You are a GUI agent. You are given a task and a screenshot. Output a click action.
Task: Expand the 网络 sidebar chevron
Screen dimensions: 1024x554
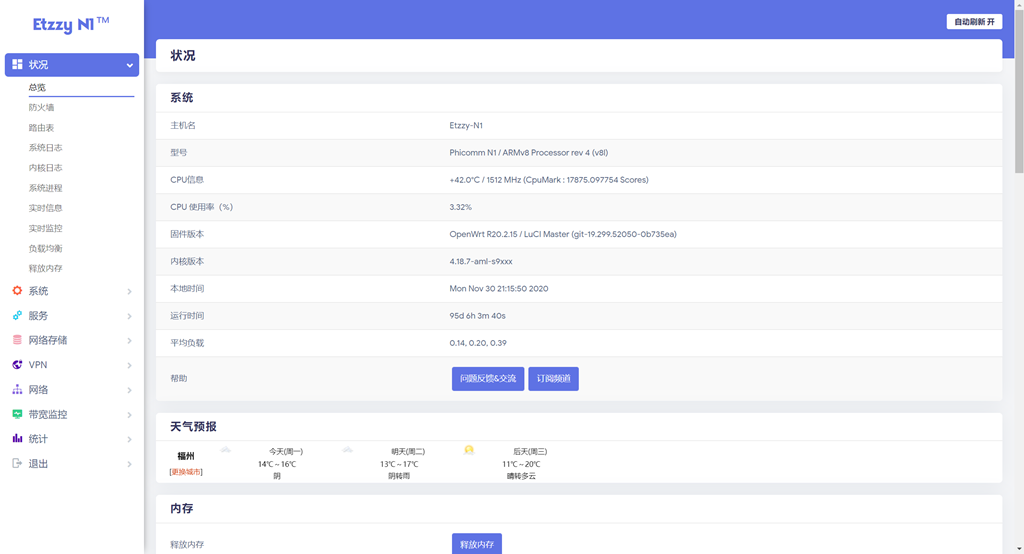(129, 390)
